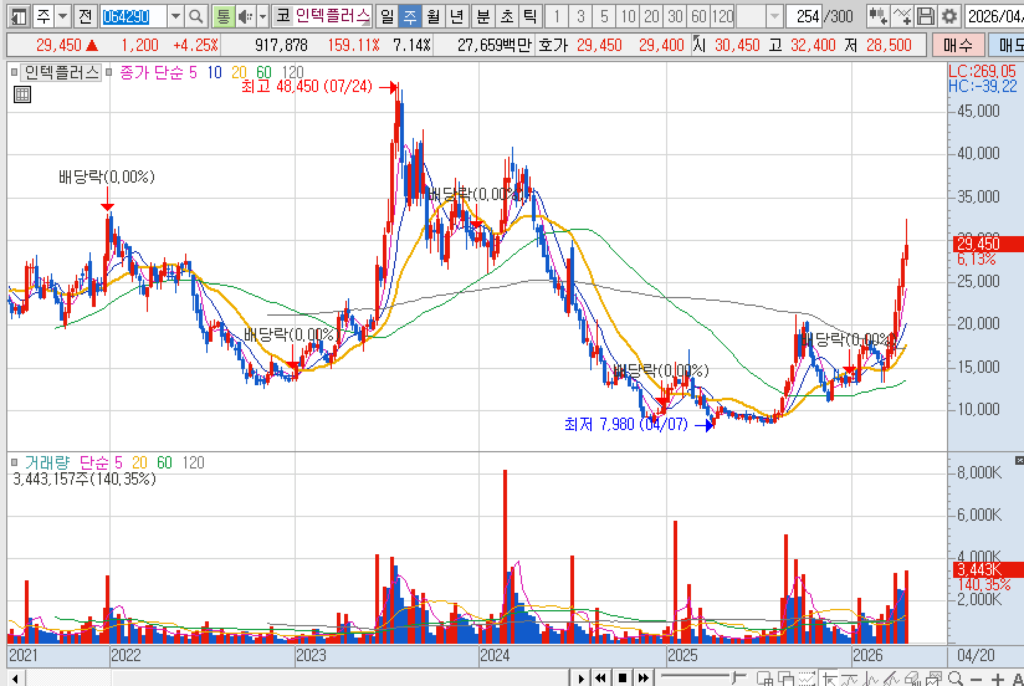
Task: Select the 분 minute period button
Action: click(483, 16)
